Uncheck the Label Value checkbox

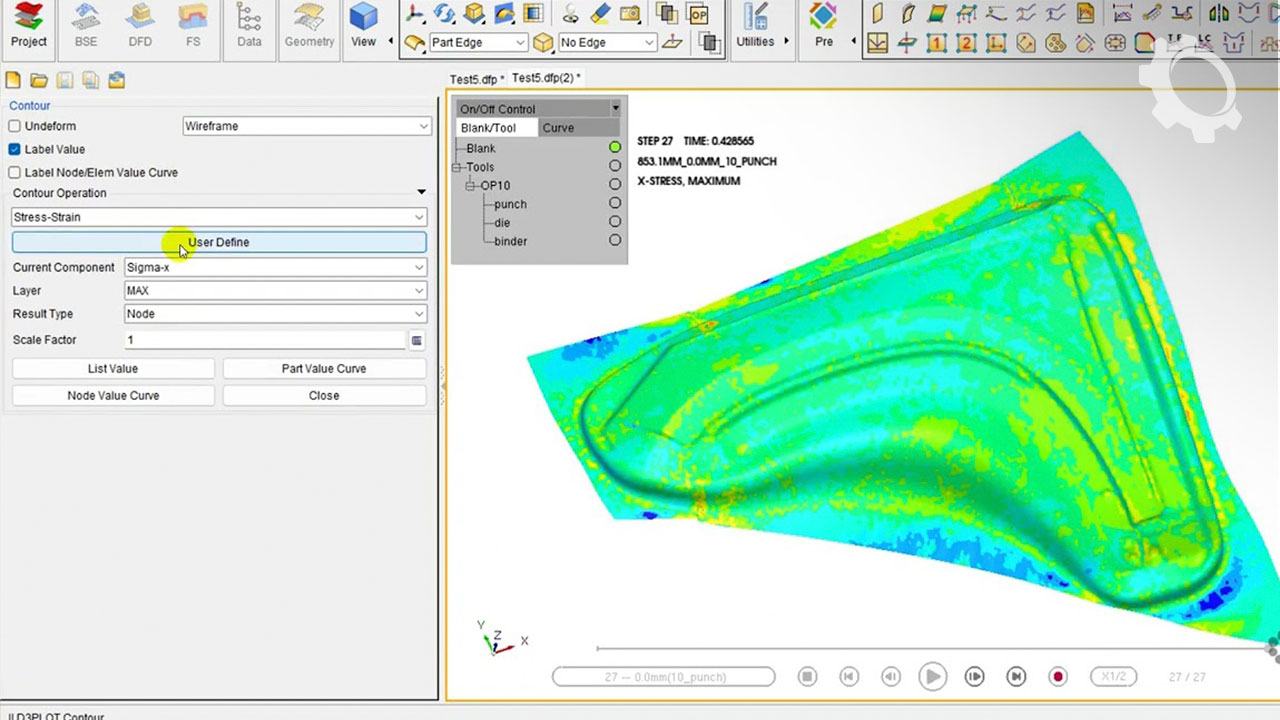coord(15,149)
